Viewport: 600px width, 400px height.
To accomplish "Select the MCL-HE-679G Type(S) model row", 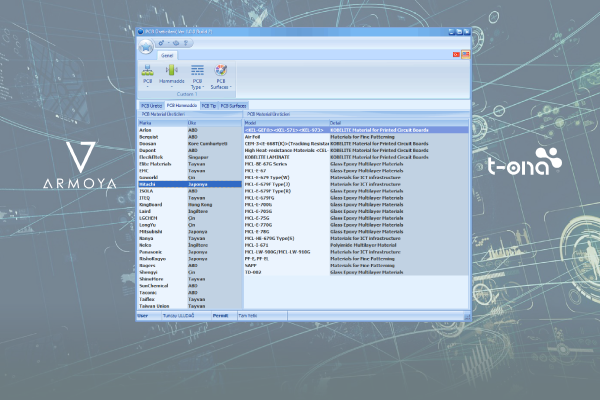I will [356, 238].
